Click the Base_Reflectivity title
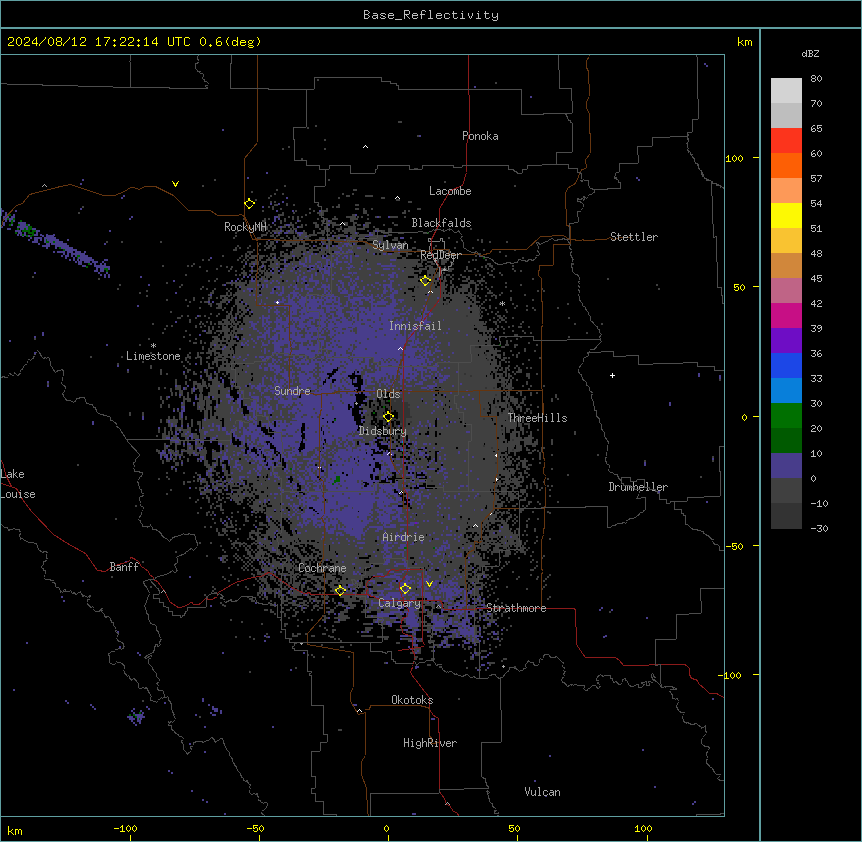The height and width of the screenshot is (842, 862). (431, 15)
